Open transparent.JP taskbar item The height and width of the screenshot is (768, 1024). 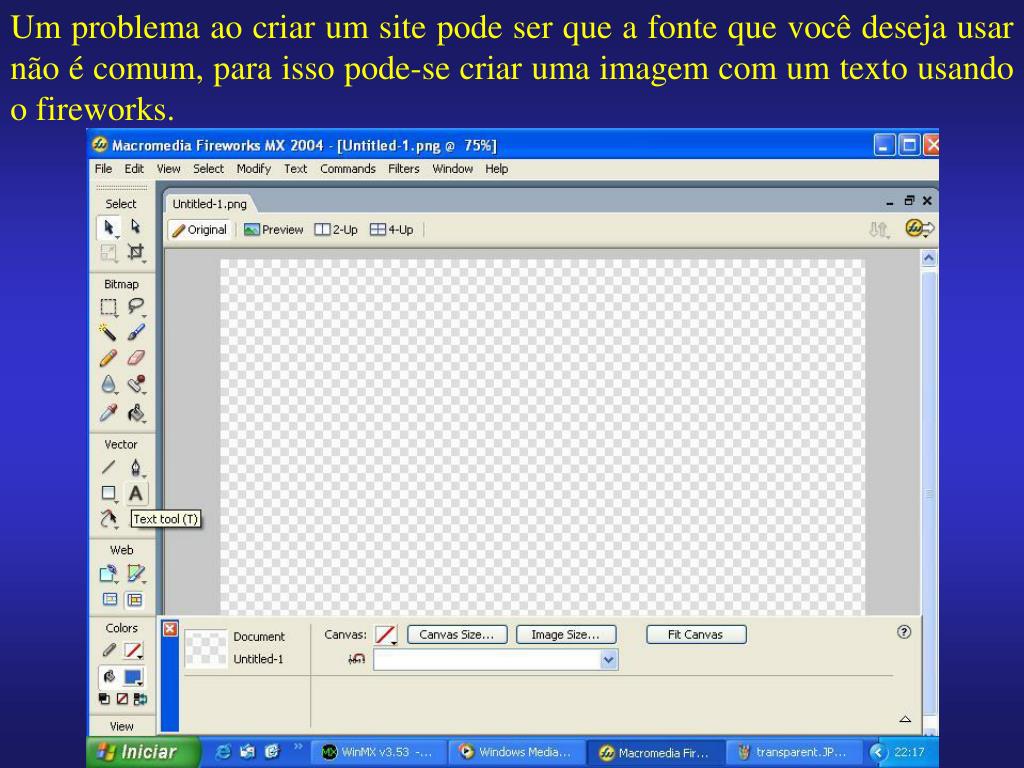(793, 752)
